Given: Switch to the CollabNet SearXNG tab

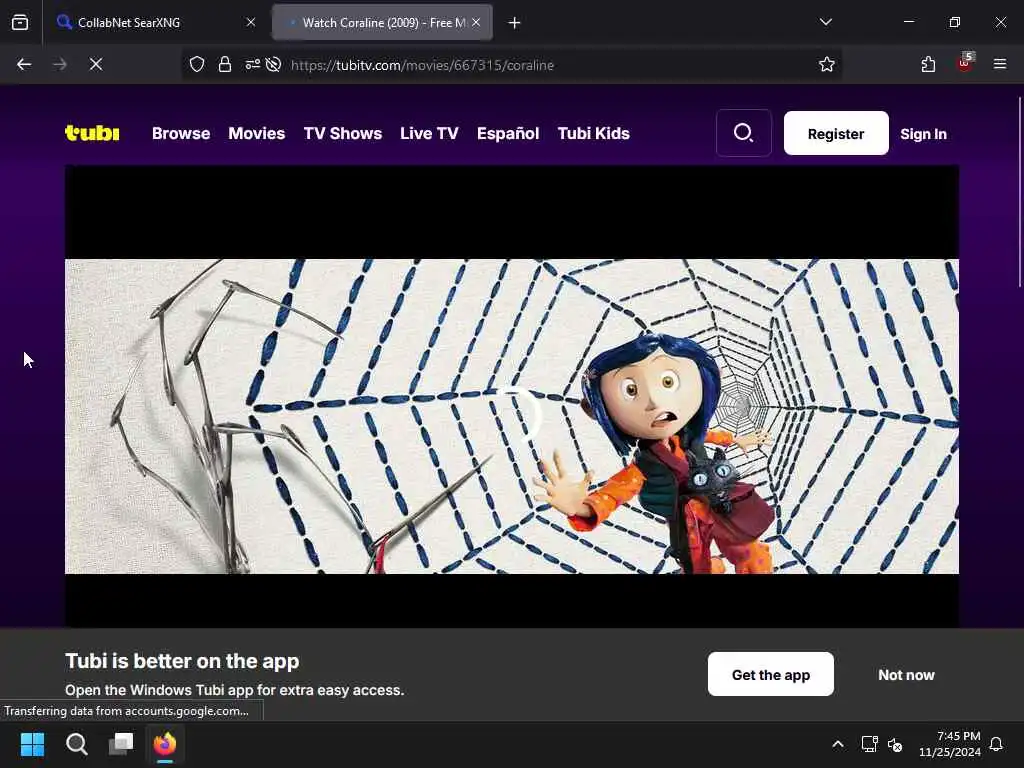Looking at the screenshot, I should [x=157, y=22].
